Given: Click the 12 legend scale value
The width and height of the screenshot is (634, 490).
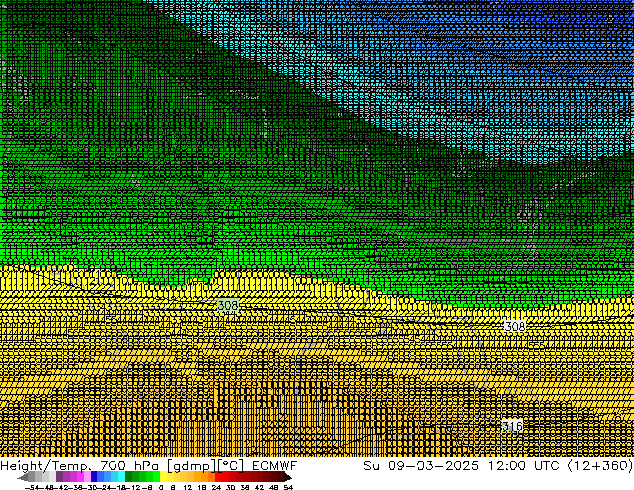Looking at the screenshot, I should pyautogui.click(x=188, y=487).
